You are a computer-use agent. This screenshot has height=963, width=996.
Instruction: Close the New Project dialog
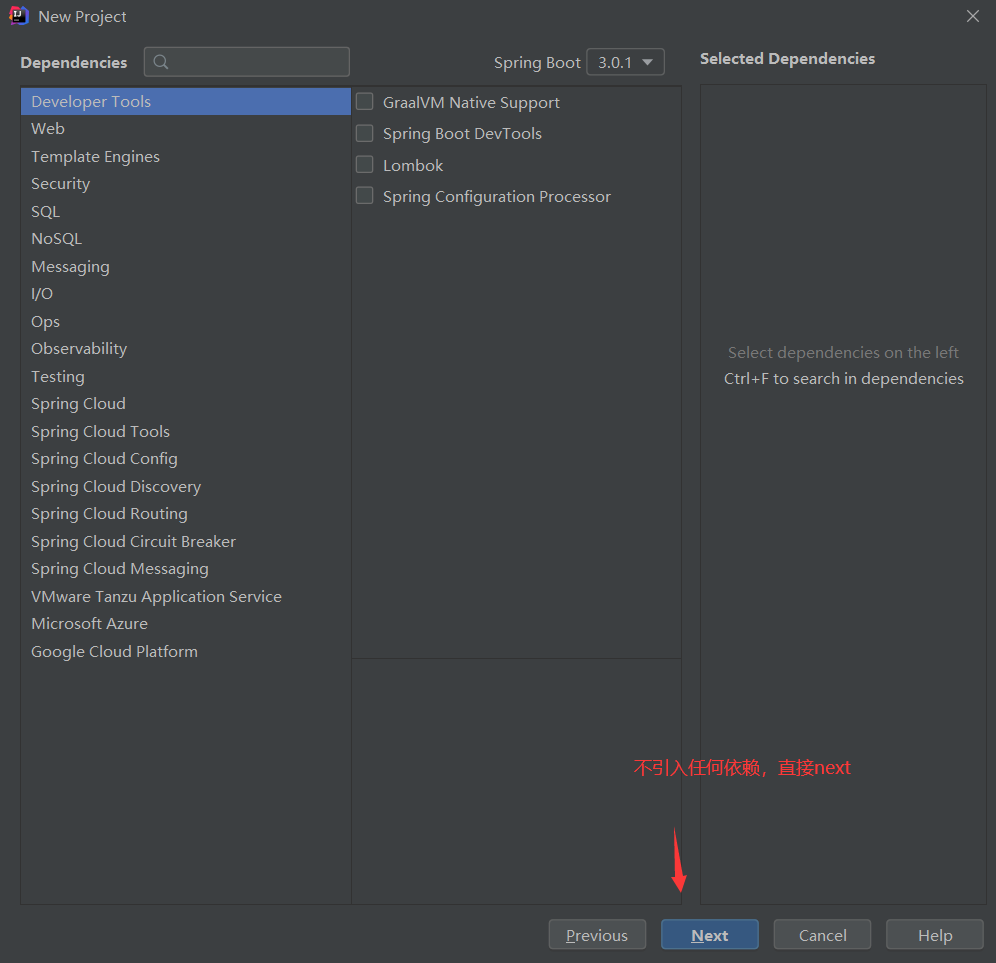point(972,16)
